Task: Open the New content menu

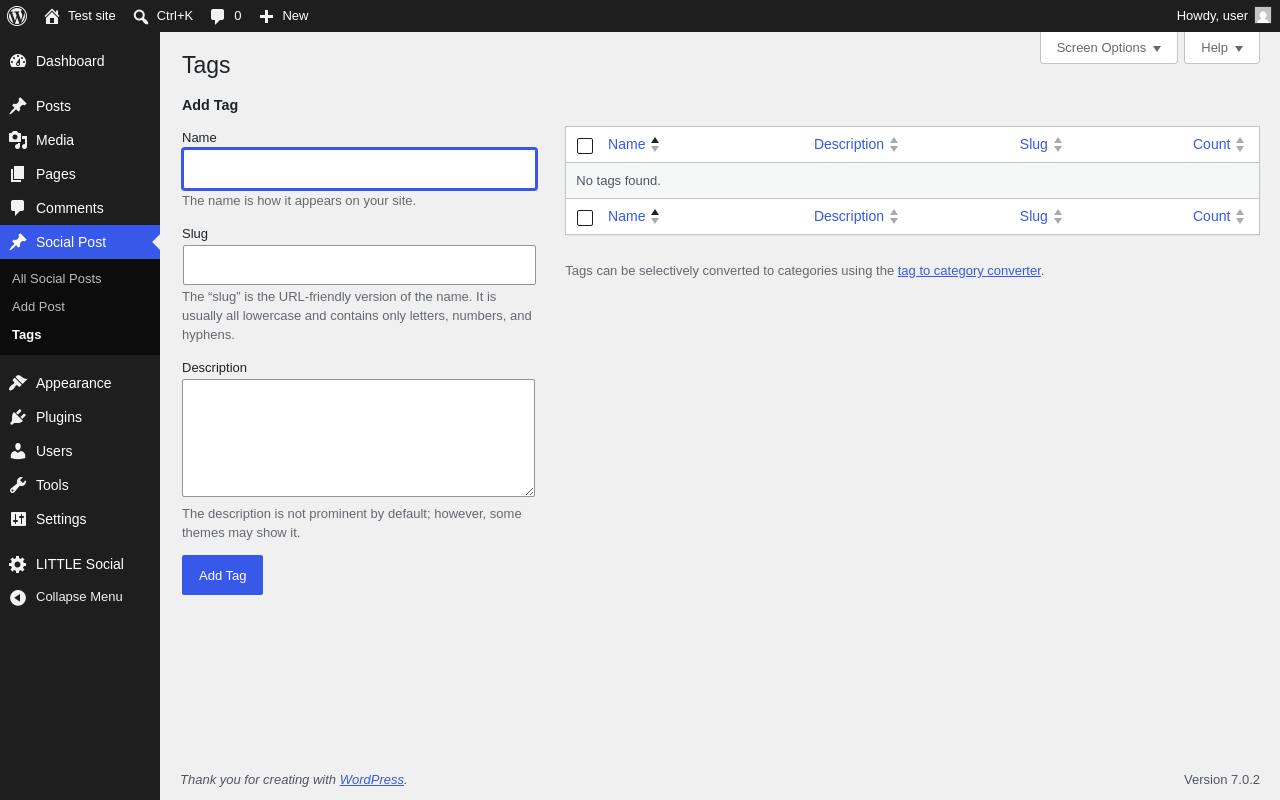Action: pos(284,16)
